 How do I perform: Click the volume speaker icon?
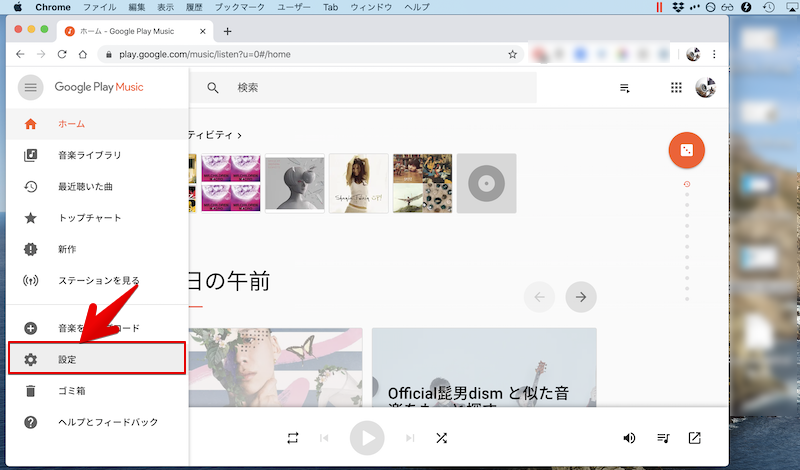pos(629,438)
